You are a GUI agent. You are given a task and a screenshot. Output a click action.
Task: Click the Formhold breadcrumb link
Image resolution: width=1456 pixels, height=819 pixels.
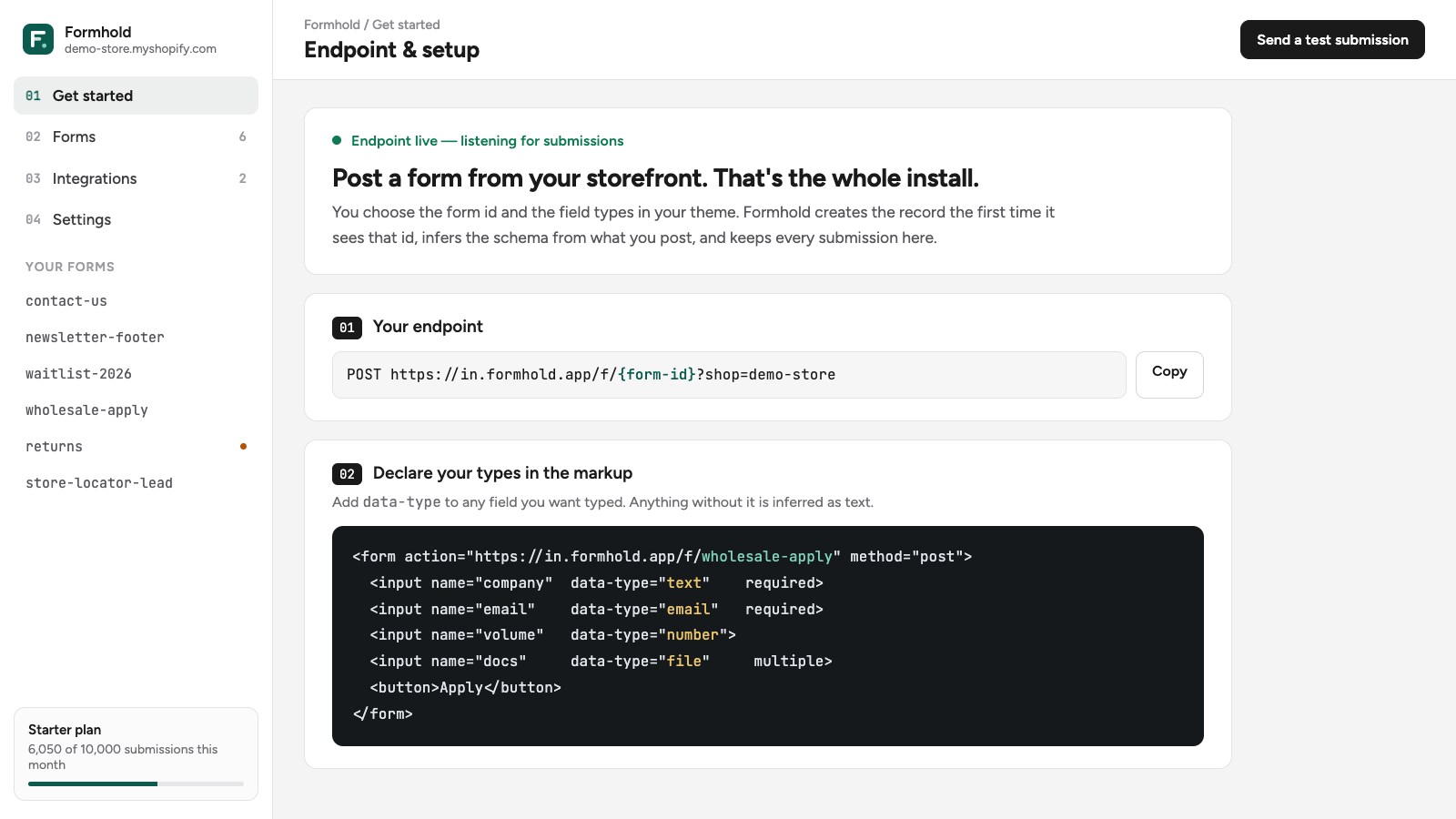click(332, 25)
